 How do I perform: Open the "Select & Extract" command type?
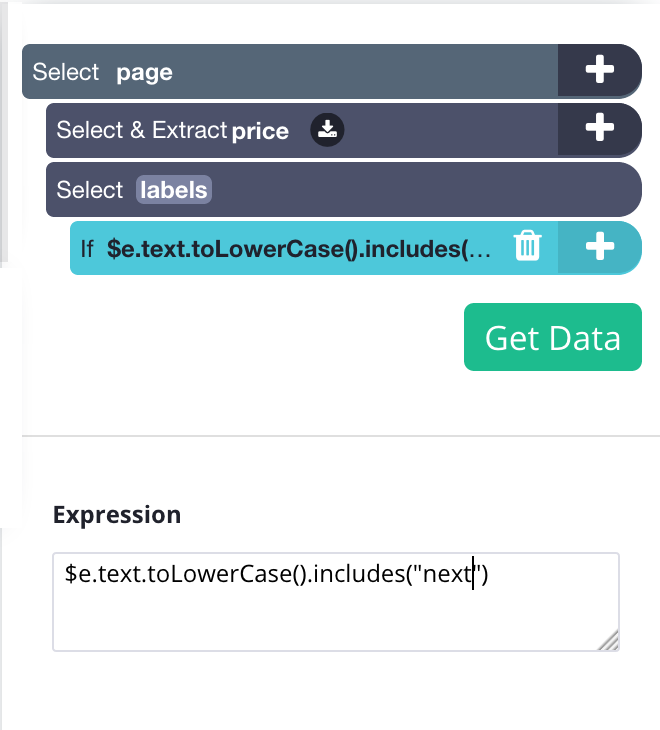[x=142, y=130]
